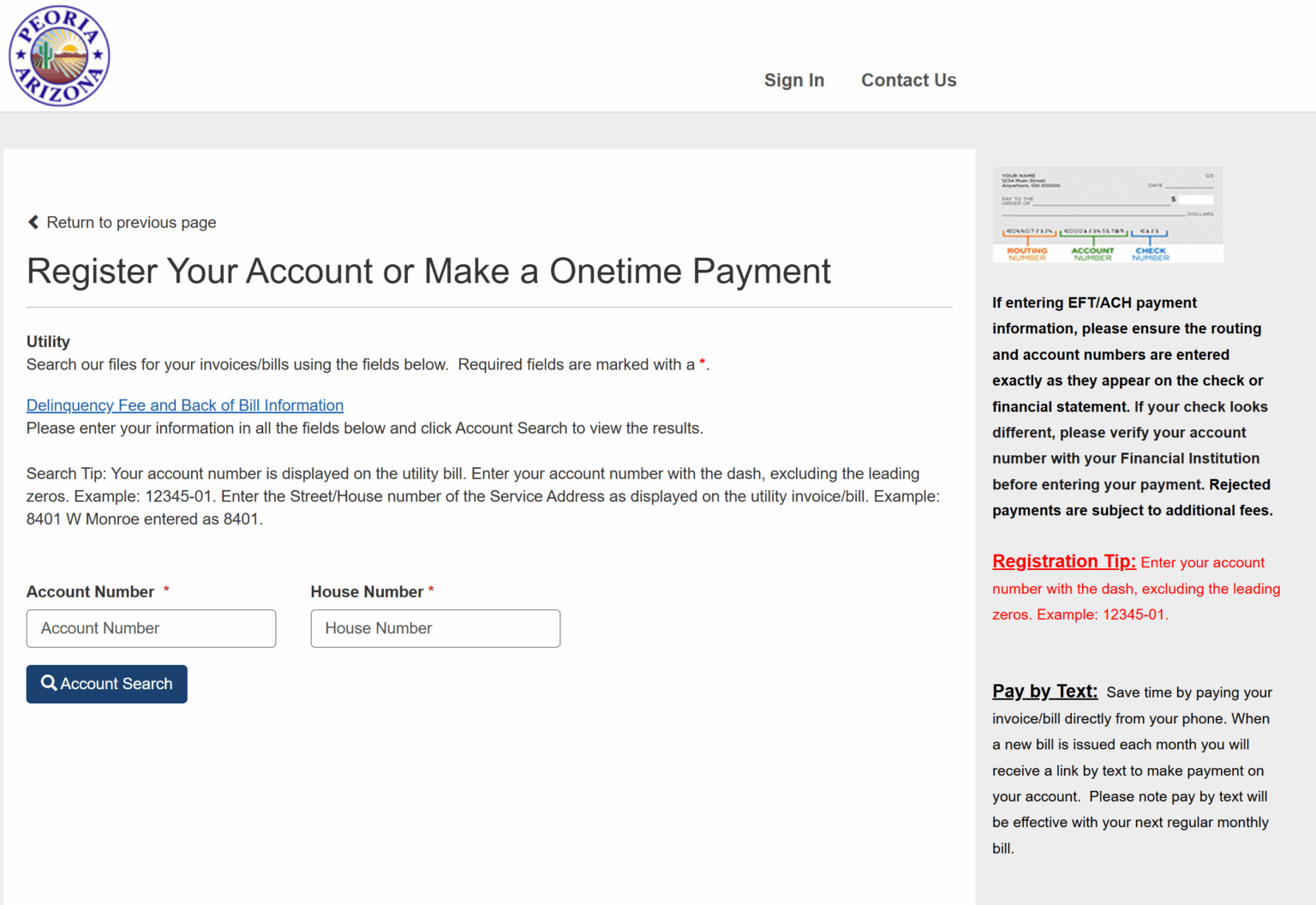1316x905 pixels.
Task: Click the Search Tip paragraph text
Action: (484, 496)
